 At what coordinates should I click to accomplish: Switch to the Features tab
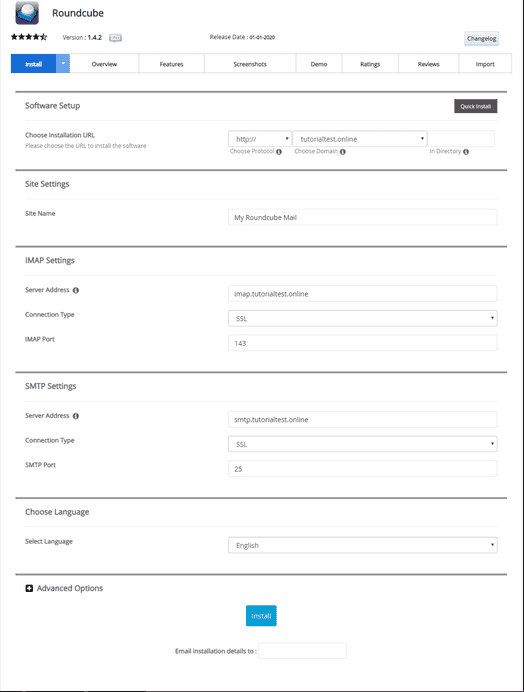coord(171,64)
